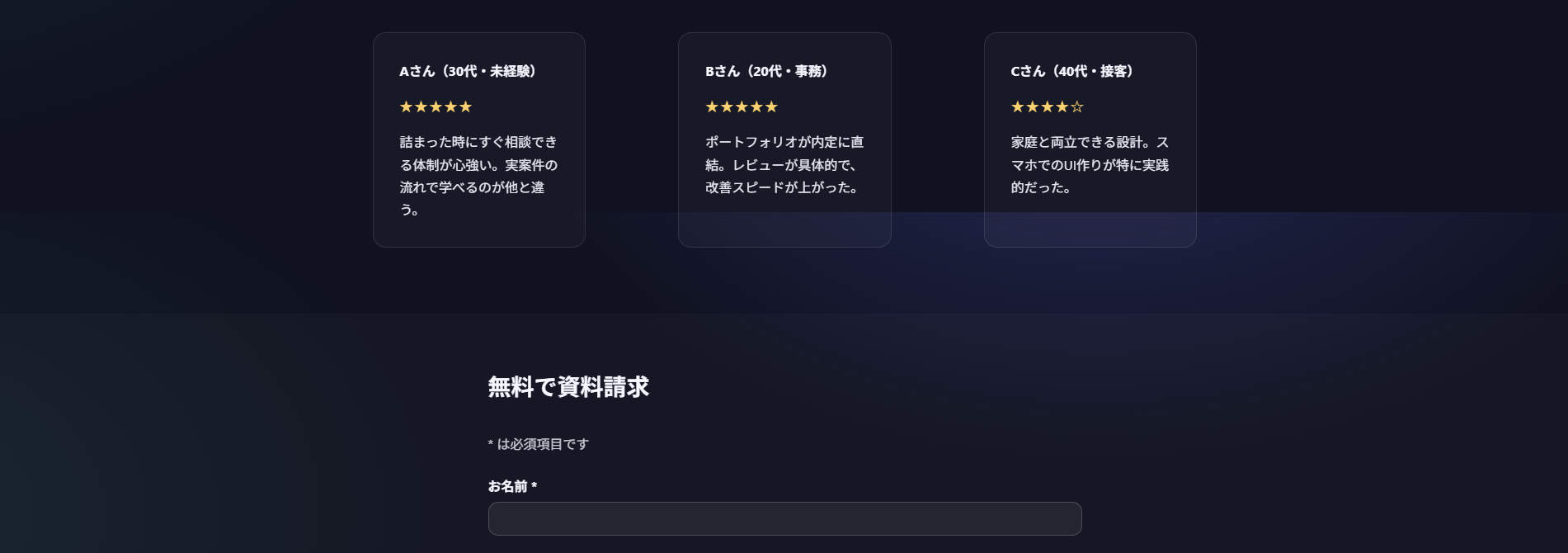The width and height of the screenshot is (1568, 553).
Task: Click Cさん's review text about 家庭と両立
Action: (x=1090, y=165)
